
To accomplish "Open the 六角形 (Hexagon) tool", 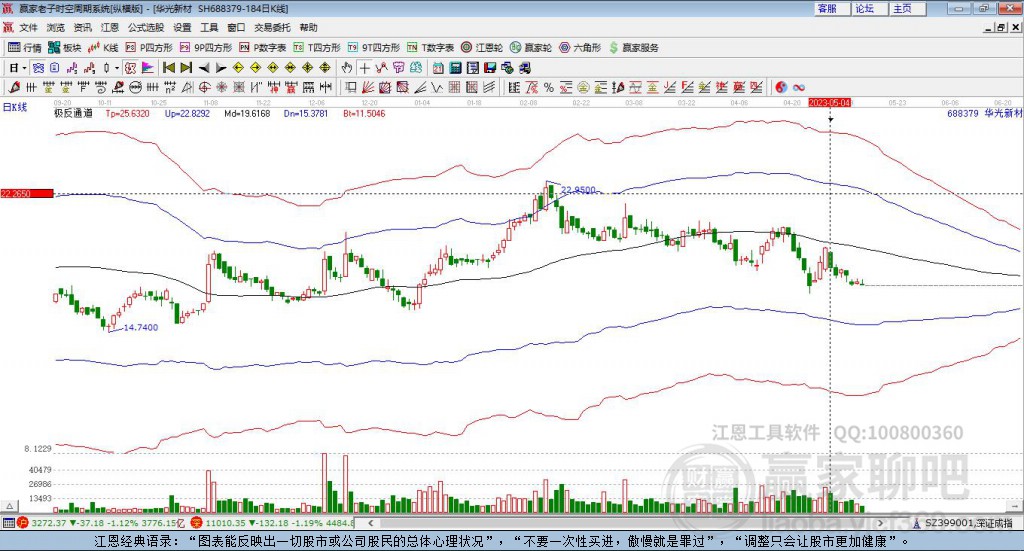I will 582,47.
